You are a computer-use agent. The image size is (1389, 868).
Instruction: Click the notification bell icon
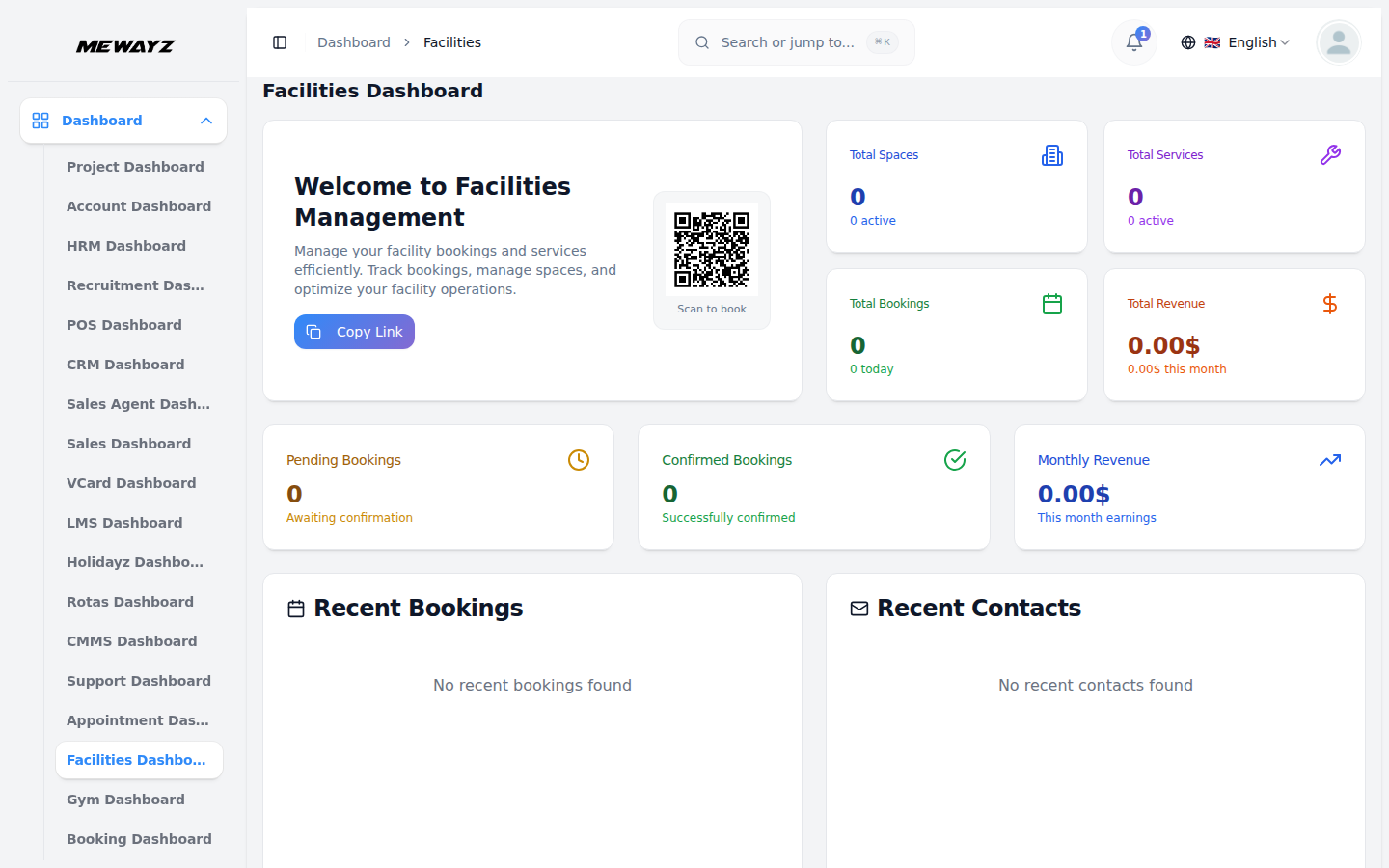[1133, 42]
